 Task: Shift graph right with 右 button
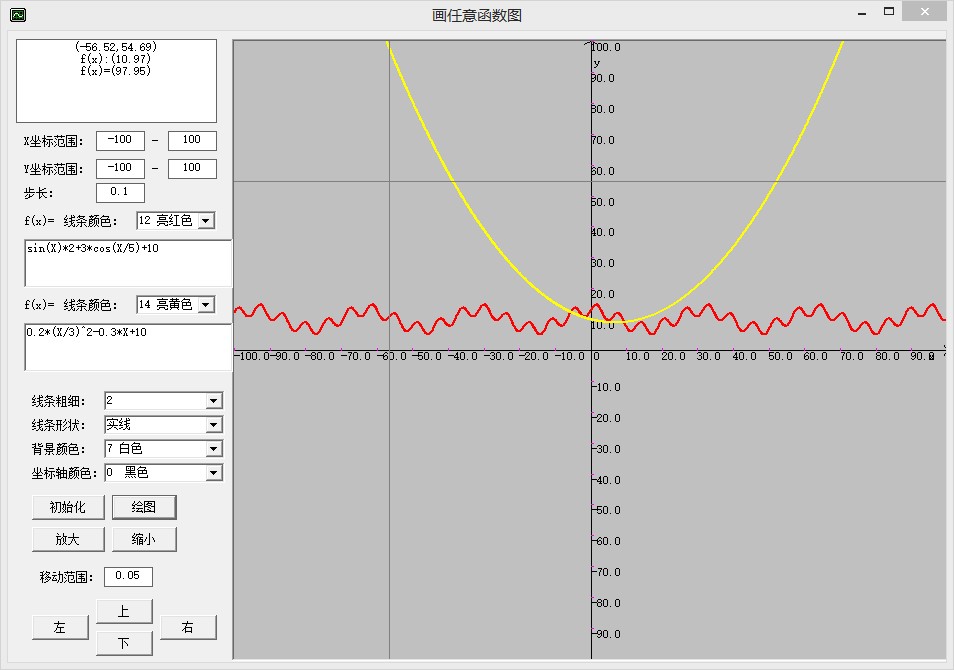[188, 627]
